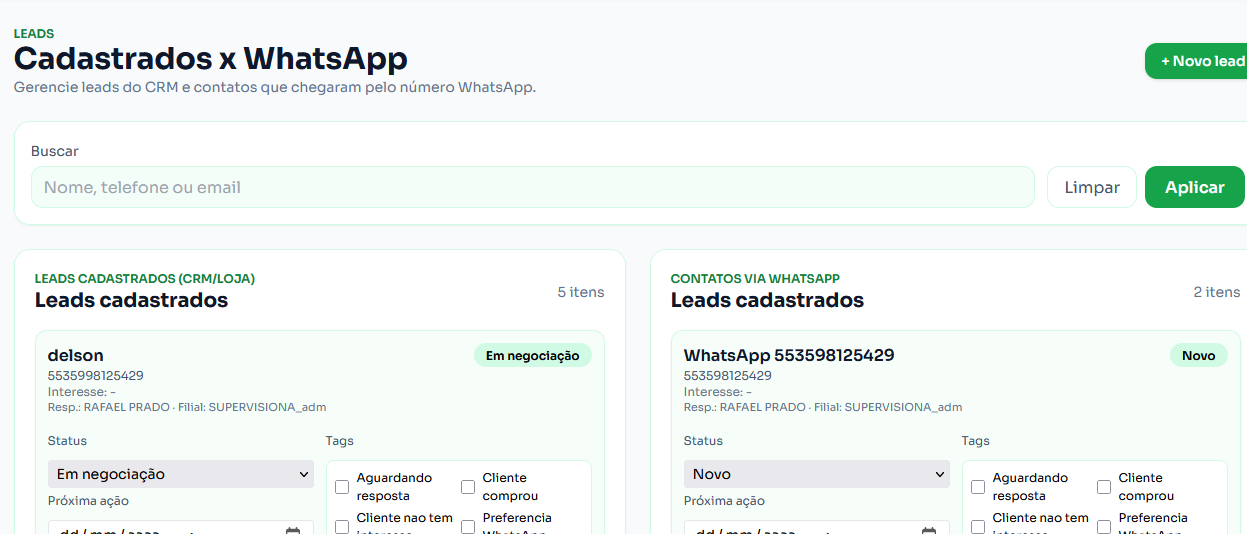Click the 'Novo' status badge
1247x534 pixels.
1198,355
